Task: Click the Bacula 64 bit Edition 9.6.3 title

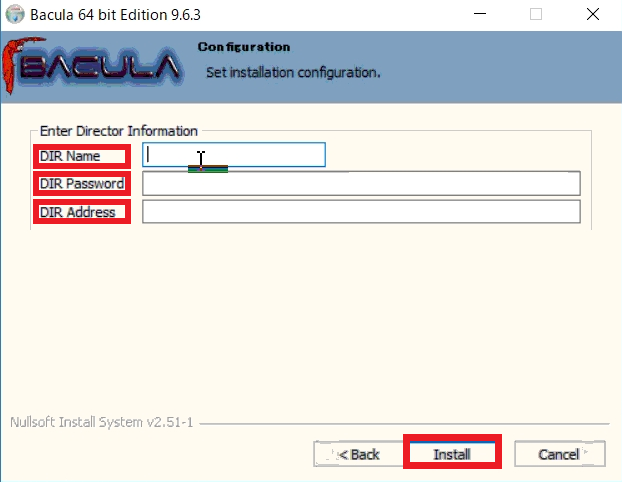Action: point(115,15)
